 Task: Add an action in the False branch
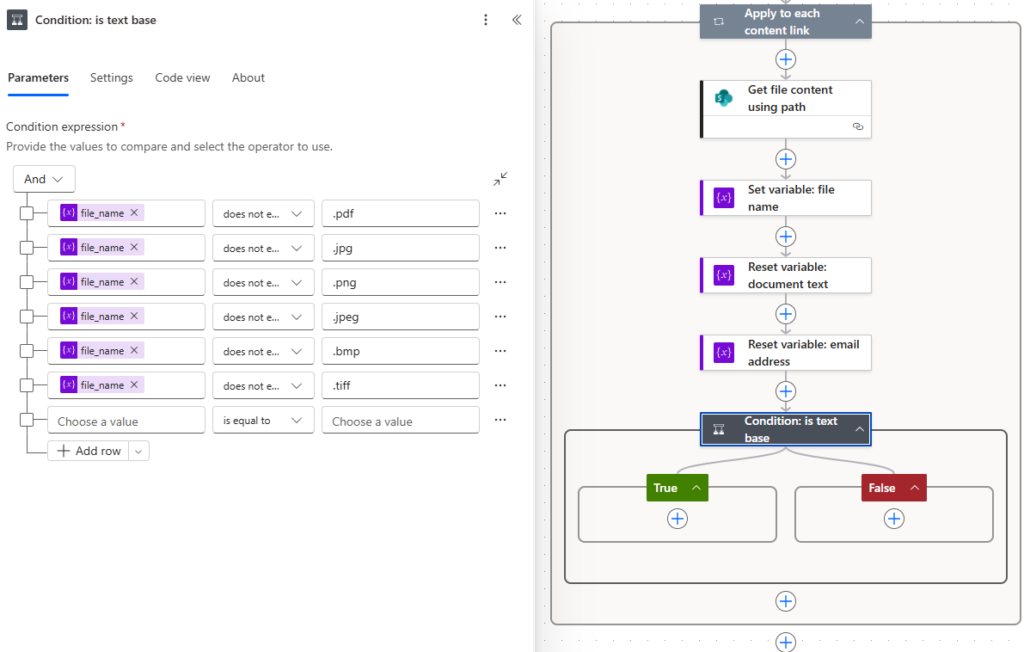click(x=894, y=519)
